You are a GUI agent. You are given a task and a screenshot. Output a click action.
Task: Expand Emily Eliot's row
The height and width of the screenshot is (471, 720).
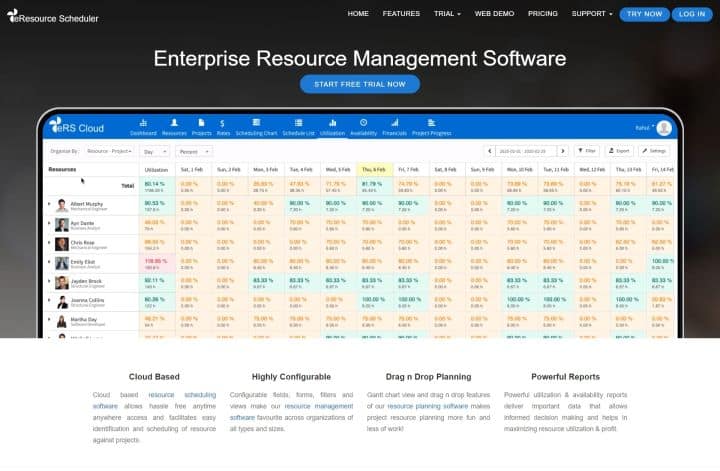click(x=50, y=261)
